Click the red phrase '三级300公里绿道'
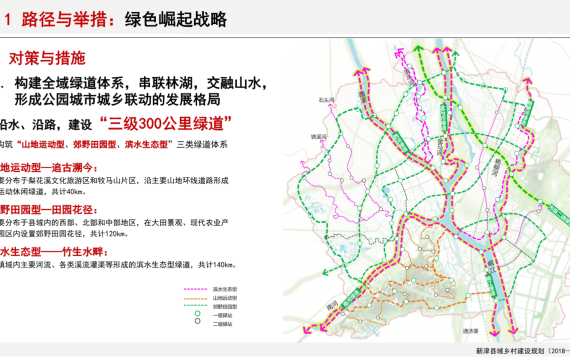The width and height of the screenshot is (570, 360). click(x=165, y=124)
